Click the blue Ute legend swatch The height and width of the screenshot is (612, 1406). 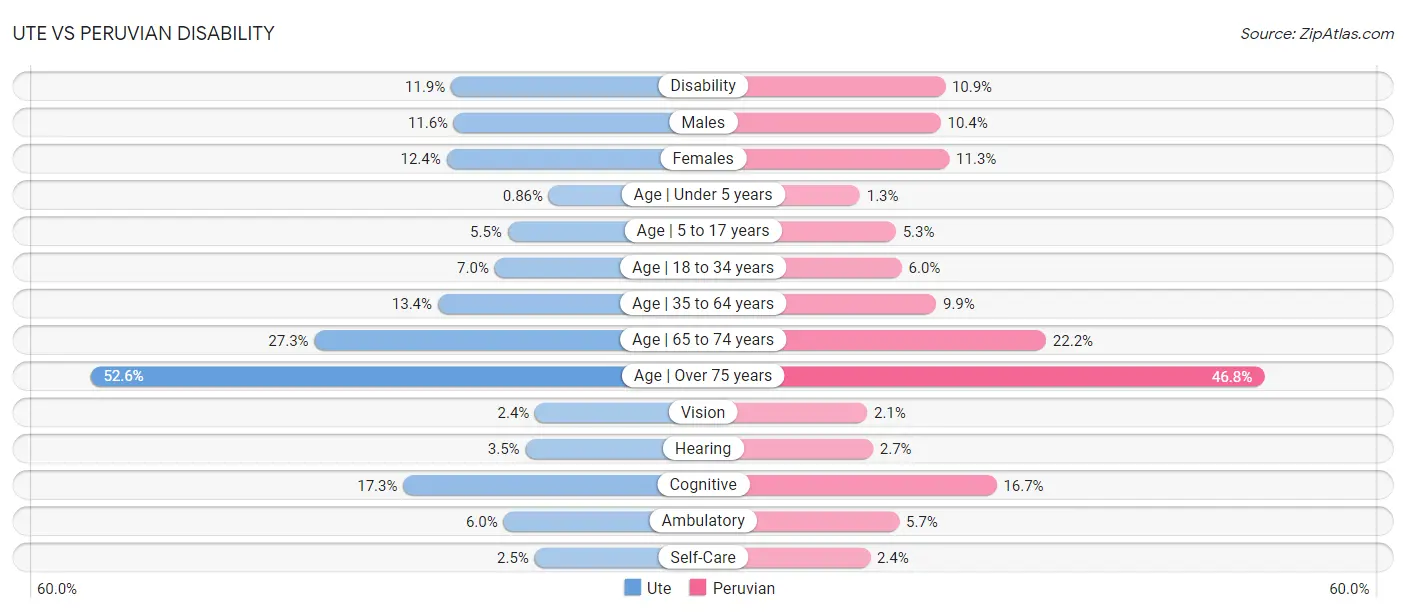click(x=632, y=588)
